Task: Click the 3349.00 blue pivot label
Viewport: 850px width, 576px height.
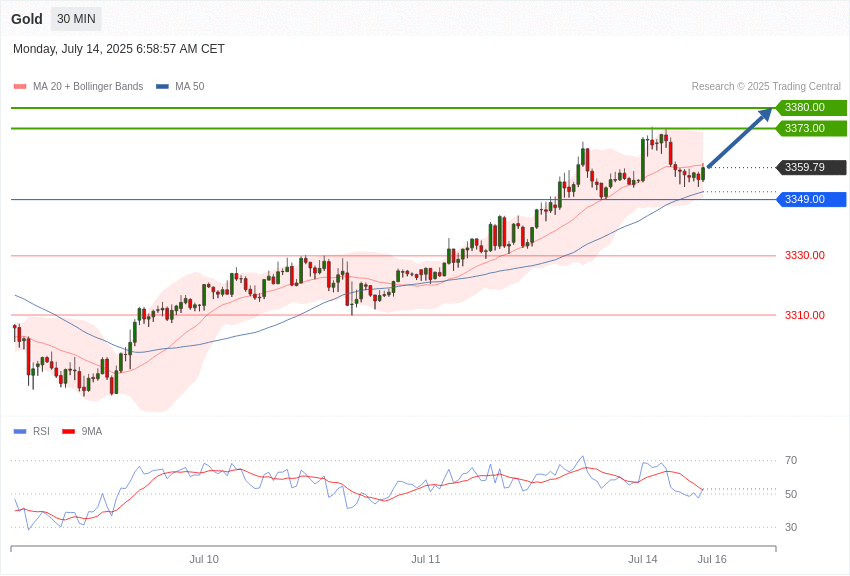Action: (x=811, y=199)
